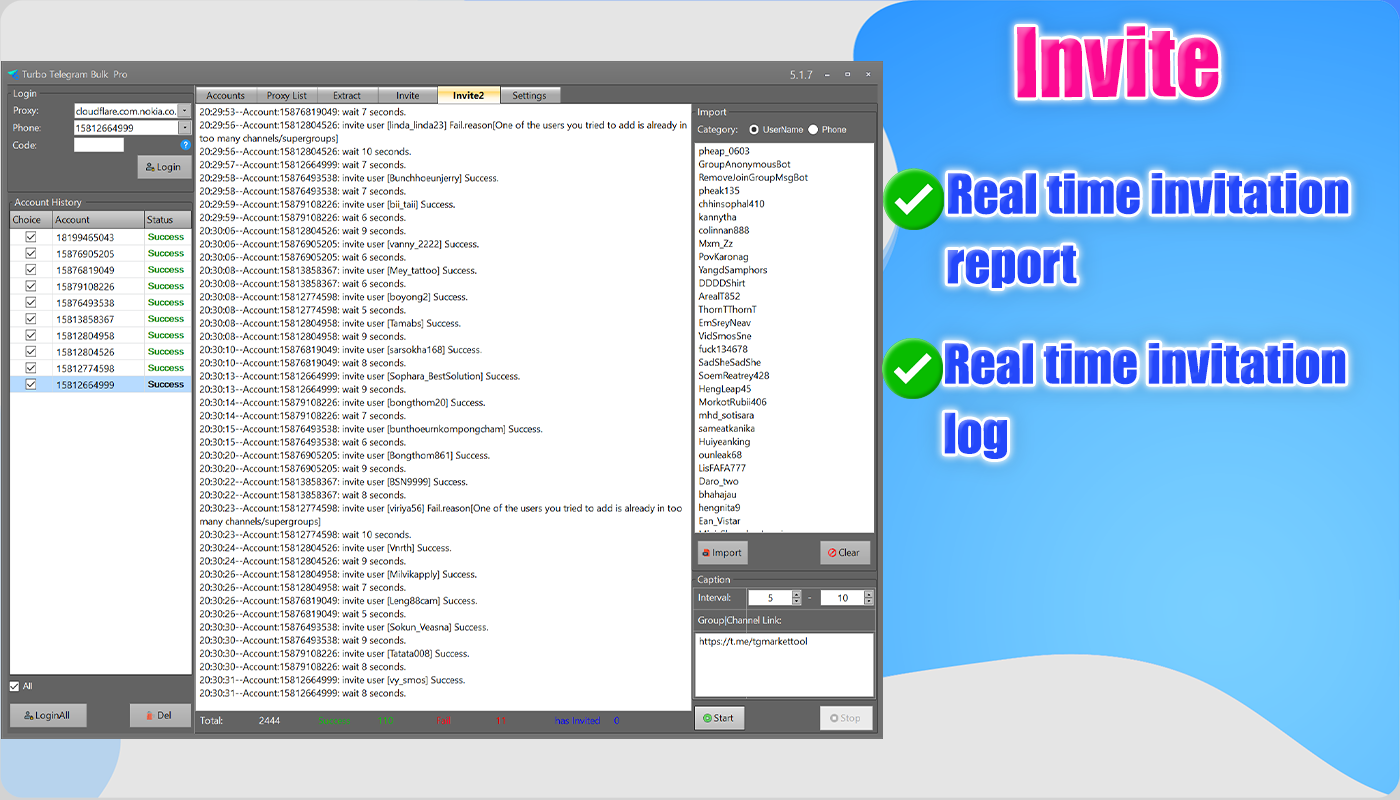Toggle the All accounts checkbox
This screenshot has height=800, width=1400.
click(14, 686)
